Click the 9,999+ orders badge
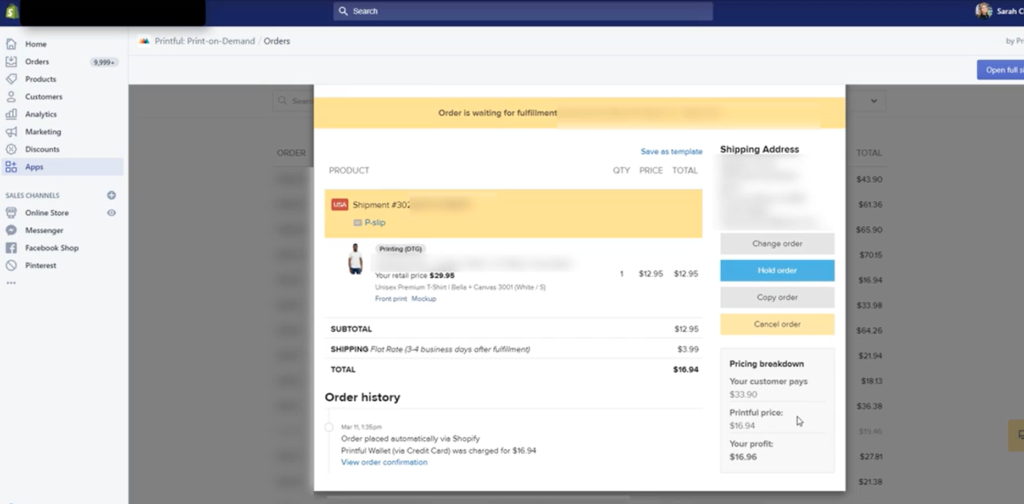1024x504 pixels. pyautogui.click(x=104, y=63)
